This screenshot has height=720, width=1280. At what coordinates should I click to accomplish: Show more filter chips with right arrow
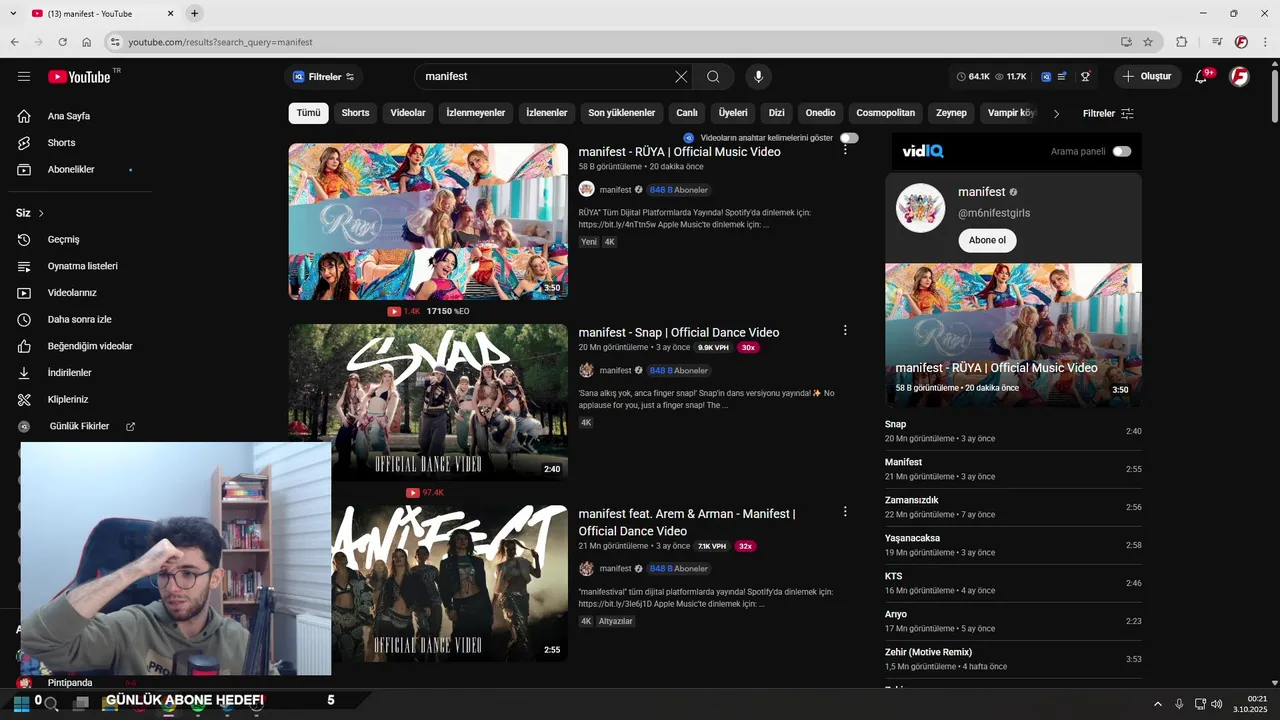1056,114
